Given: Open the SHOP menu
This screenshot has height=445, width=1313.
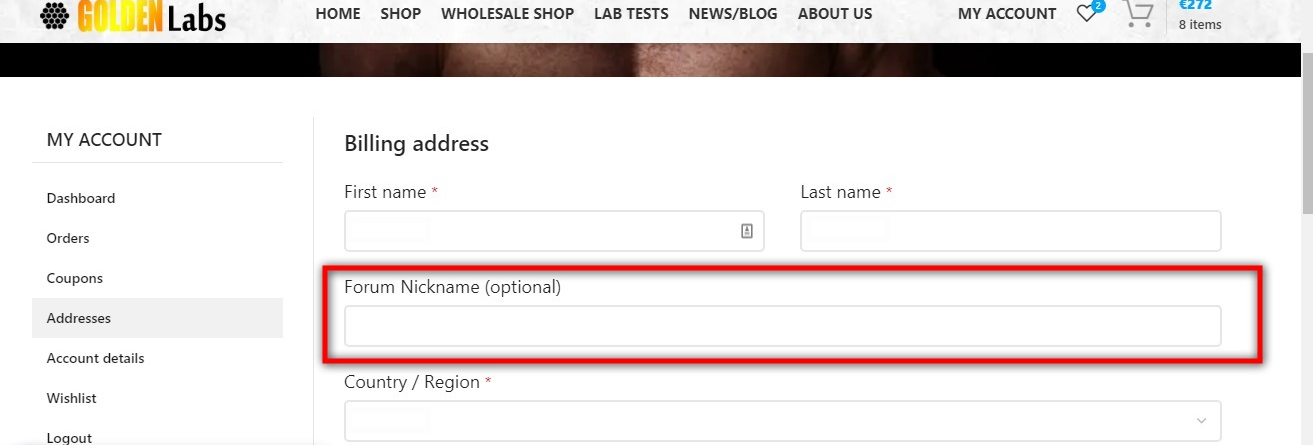Looking at the screenshot, I should [400, 14].
